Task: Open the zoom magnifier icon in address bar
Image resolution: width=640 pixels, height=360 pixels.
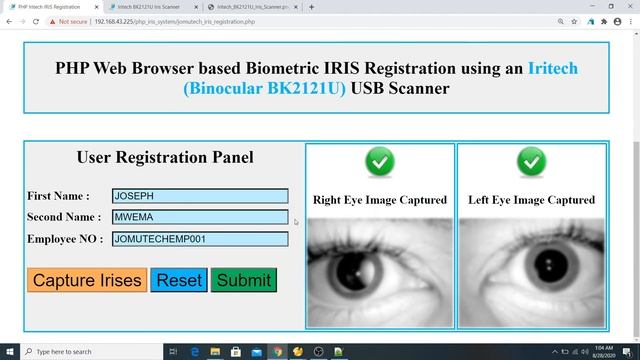Action: point(561,22)
